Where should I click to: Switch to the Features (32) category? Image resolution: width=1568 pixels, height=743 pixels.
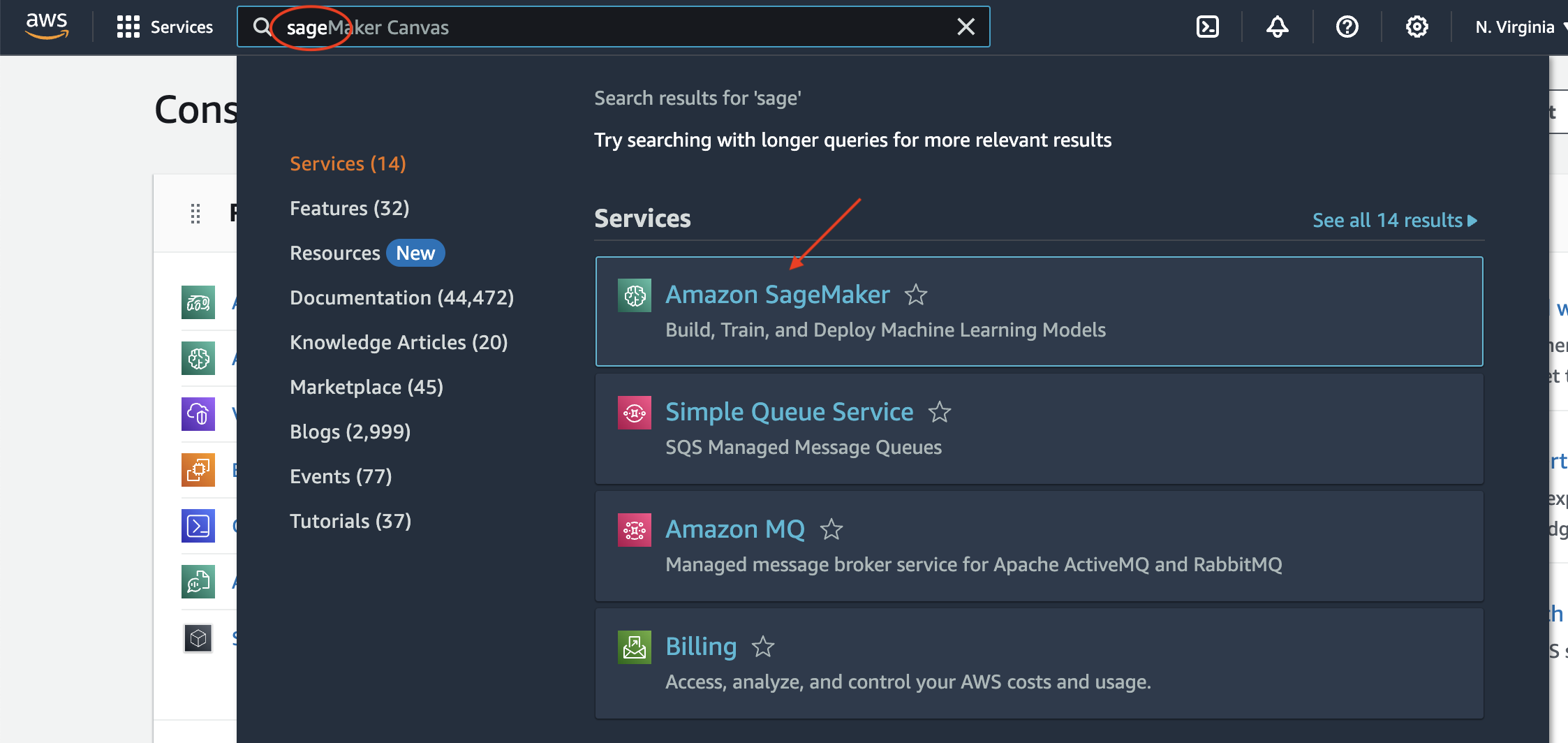pyautogui.click(x=349, y=207)
